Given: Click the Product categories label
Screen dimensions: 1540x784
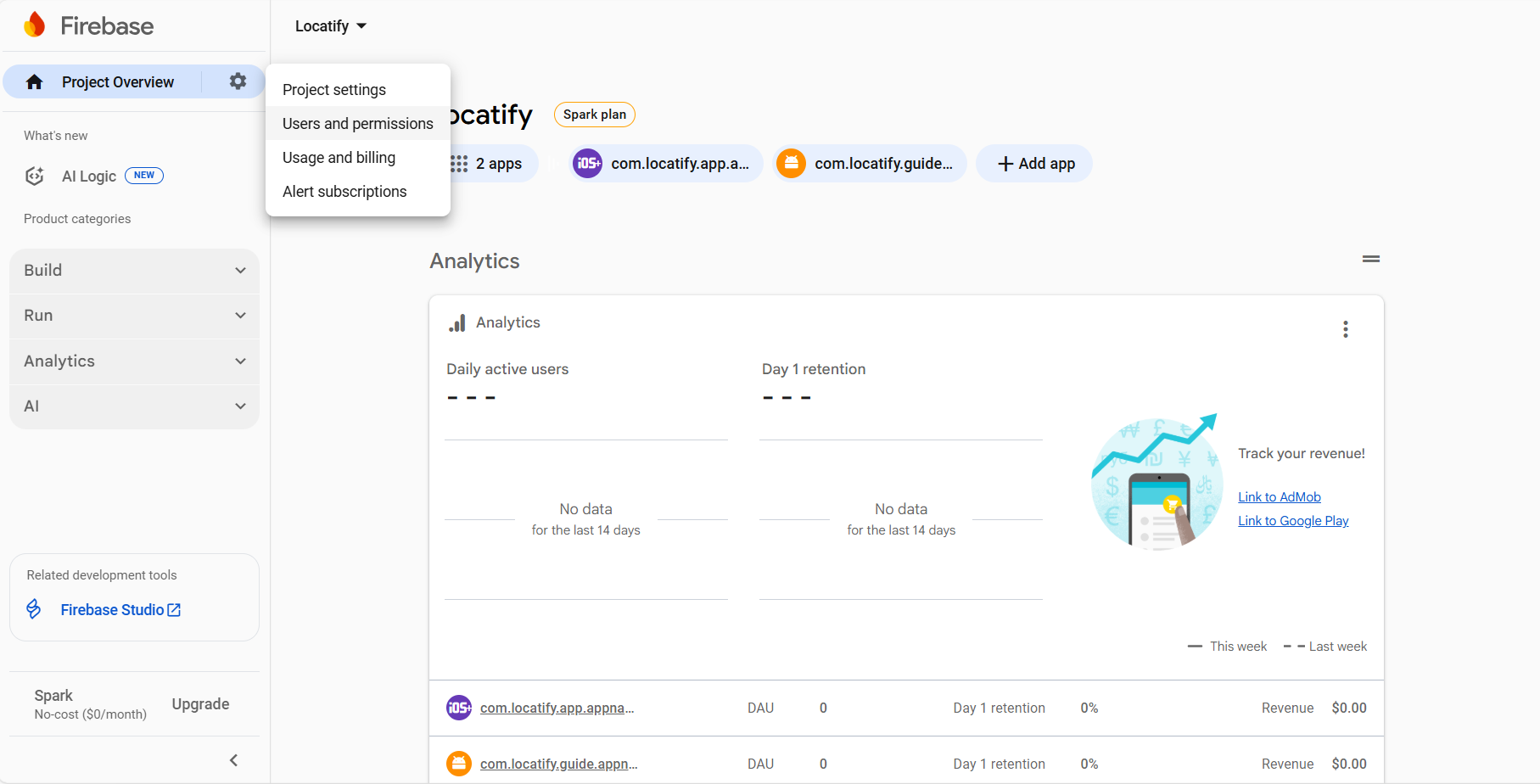Looking at the screenshot, I should tap(77, 219).
